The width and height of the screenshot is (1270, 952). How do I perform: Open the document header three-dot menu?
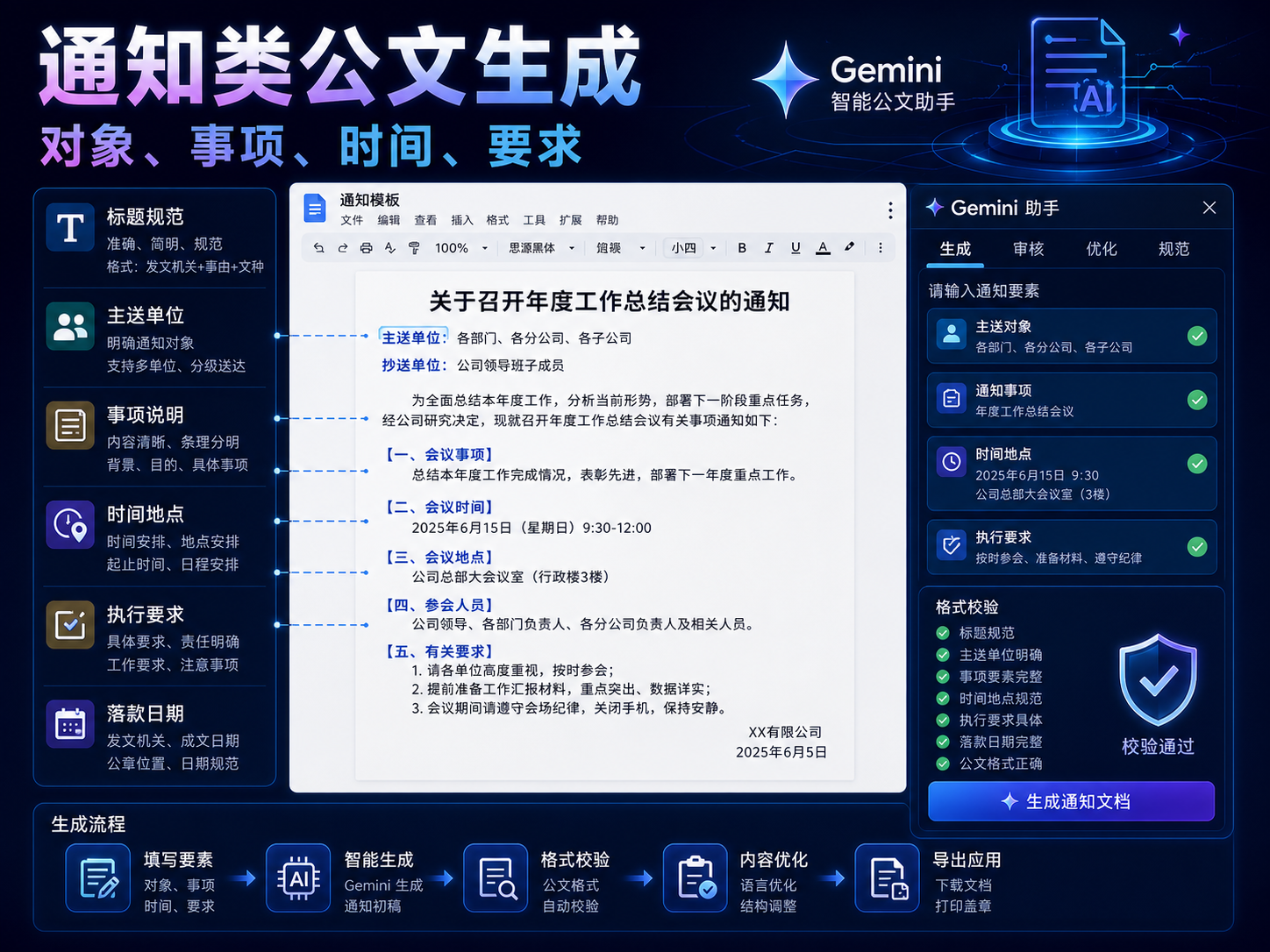point(890,210)
